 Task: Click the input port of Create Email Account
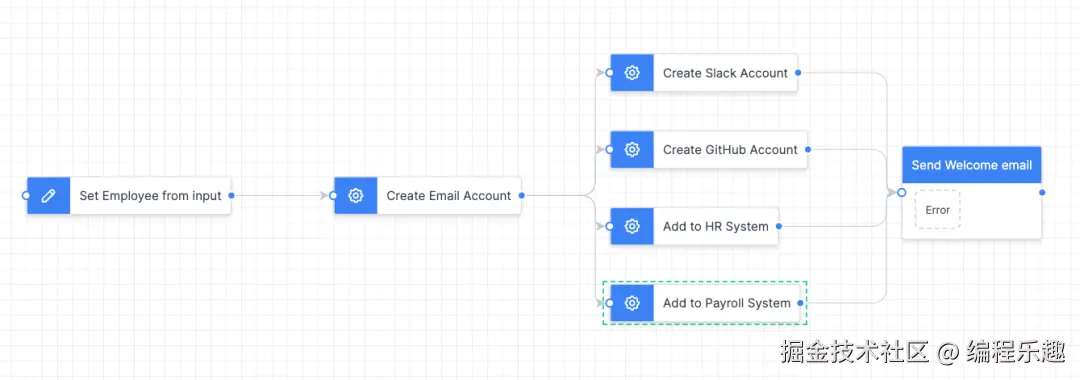pyautogui.click(x=333, y=196)
